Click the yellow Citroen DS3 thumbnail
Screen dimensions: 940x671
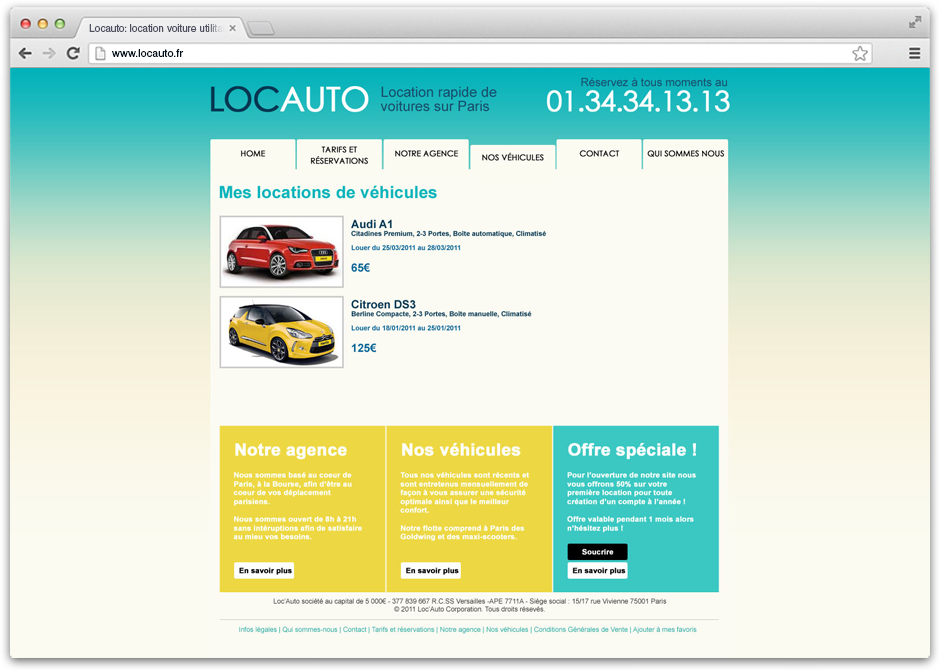coord(281,332)
